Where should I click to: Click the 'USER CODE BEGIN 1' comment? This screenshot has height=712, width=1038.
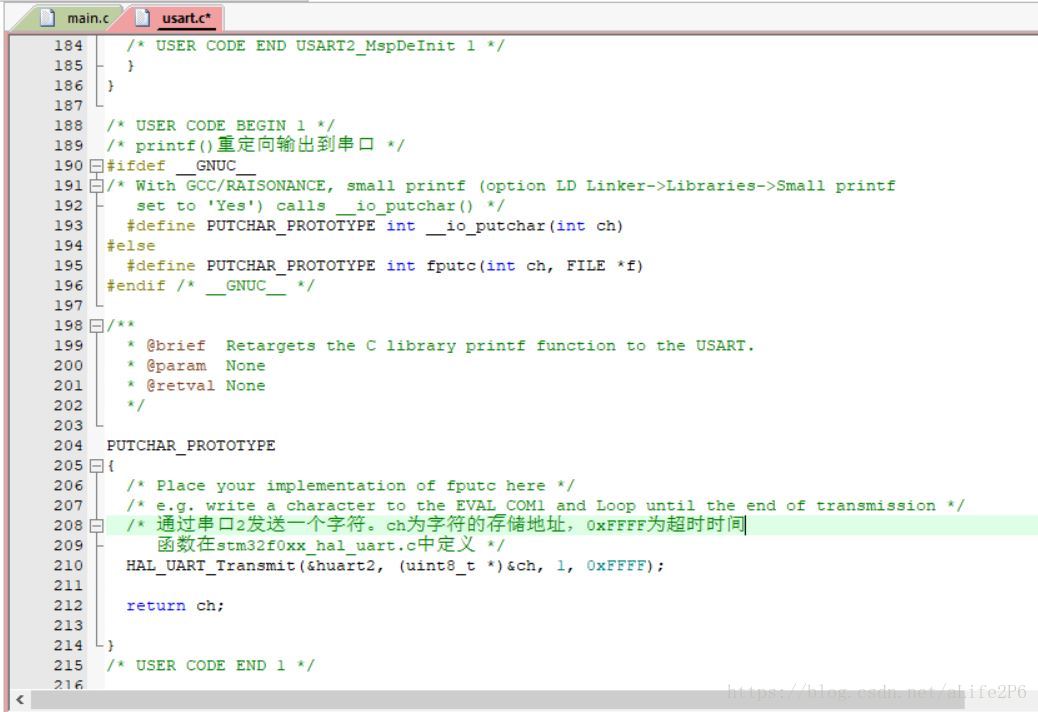(x=220, y=126)
